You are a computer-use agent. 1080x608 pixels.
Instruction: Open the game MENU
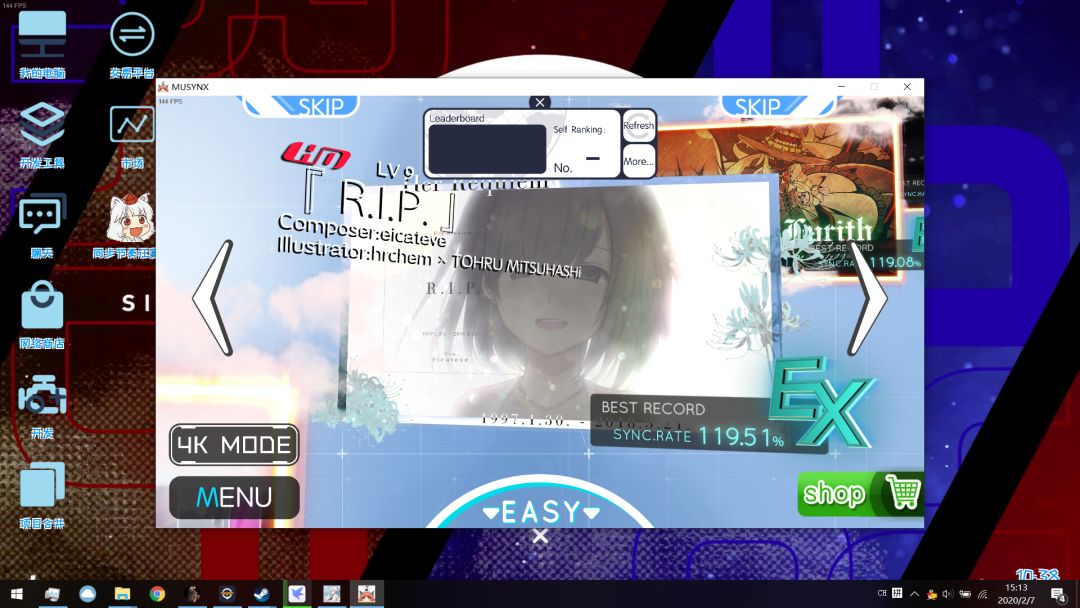pyautogui.click(x=234, y=497)
